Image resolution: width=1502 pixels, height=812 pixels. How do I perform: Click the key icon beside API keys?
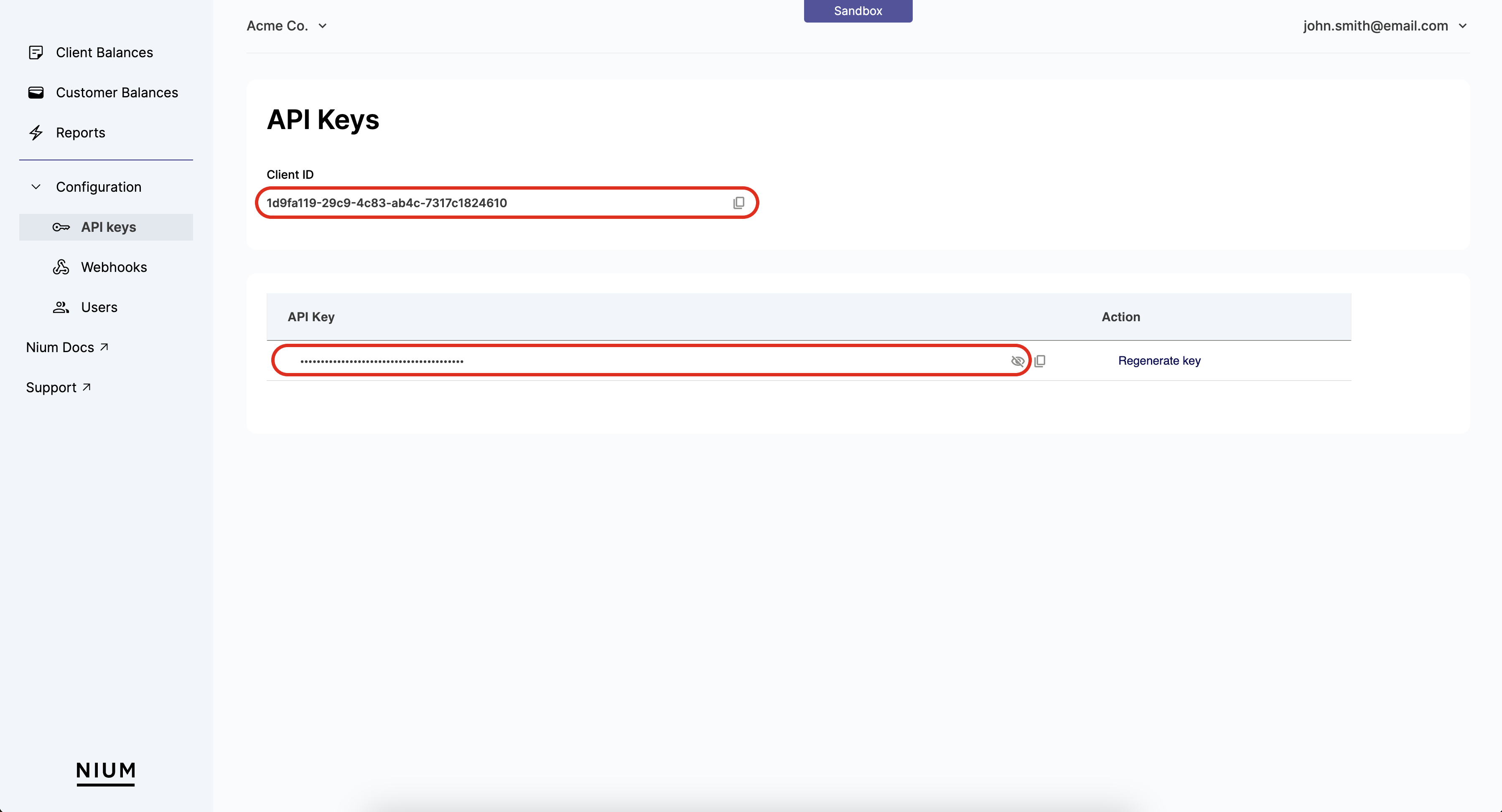(x=61, y=227)
